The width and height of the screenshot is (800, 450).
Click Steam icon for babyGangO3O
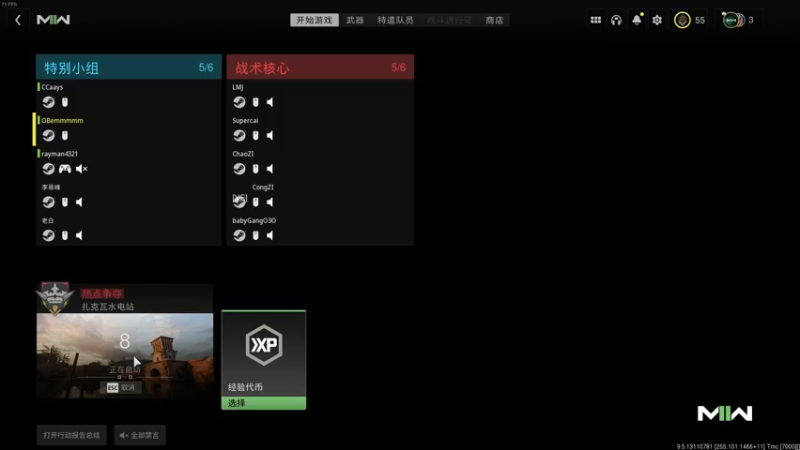tap(239, 235)
